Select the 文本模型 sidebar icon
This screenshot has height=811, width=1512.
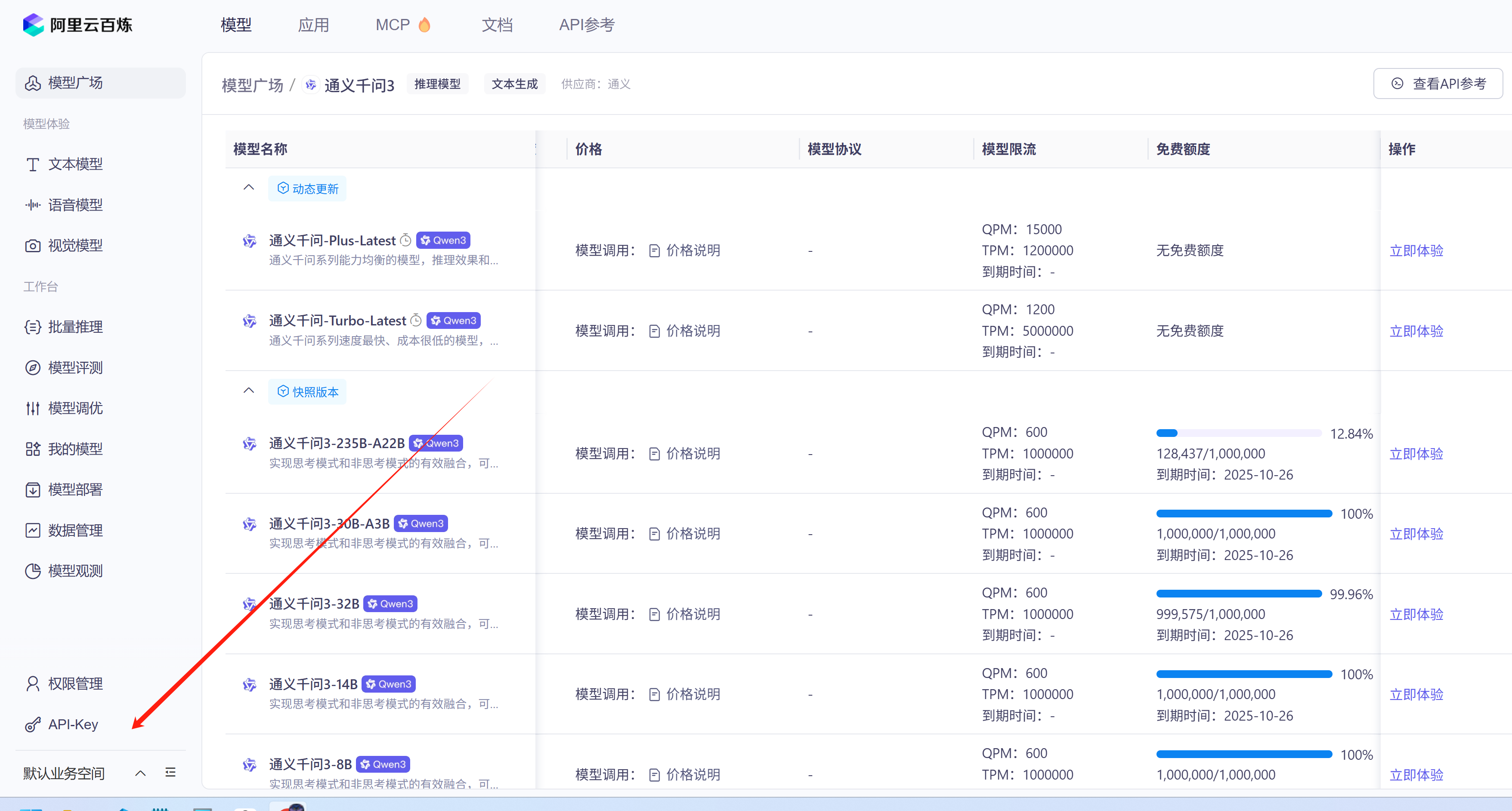[34, 164]
